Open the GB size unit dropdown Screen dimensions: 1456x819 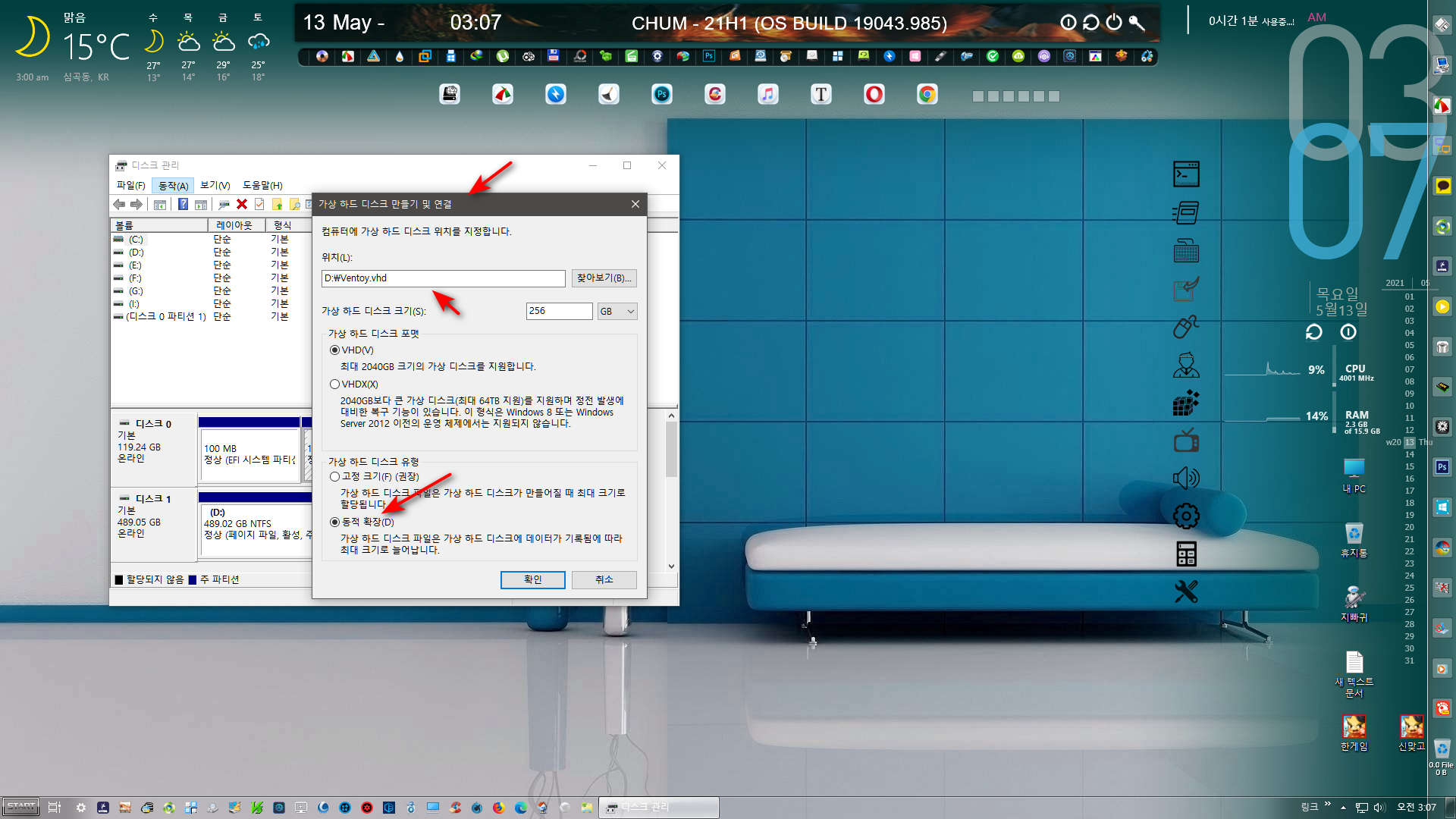click(x=617, y=311)
